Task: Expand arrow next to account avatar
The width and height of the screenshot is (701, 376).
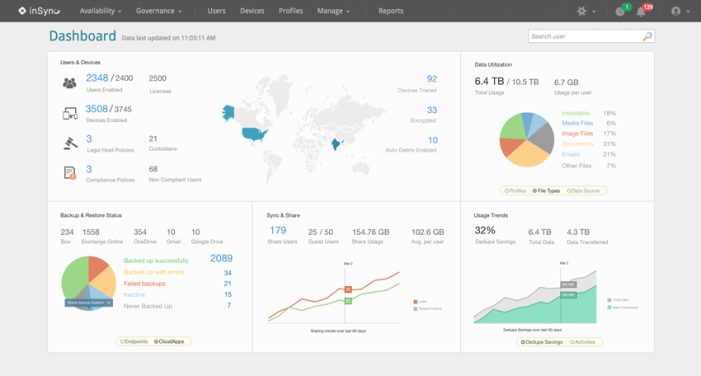Action: click(688, 12)
